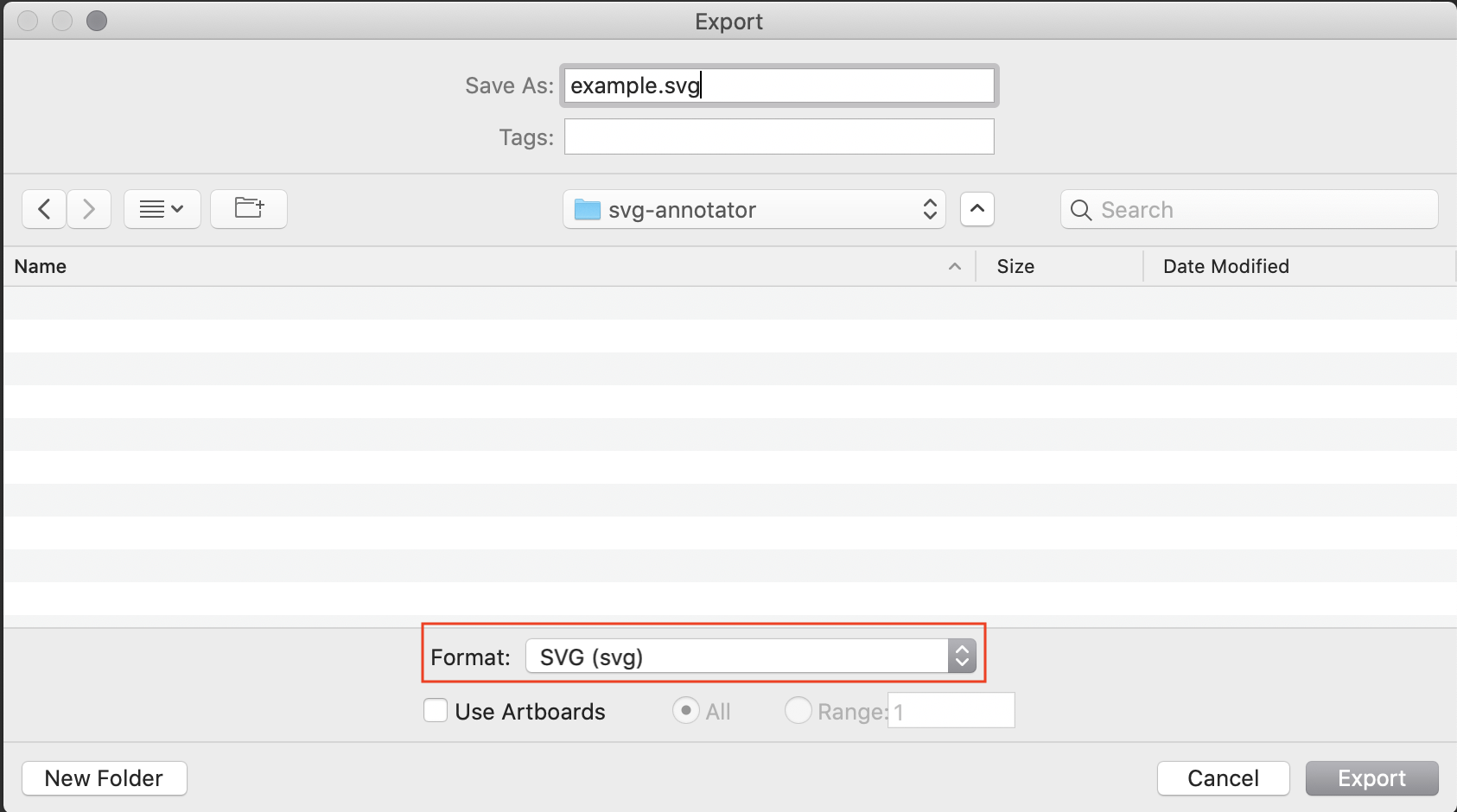The image size is (1457, 812).
Task: Sort files by Size column
Action: [1059, 266]
